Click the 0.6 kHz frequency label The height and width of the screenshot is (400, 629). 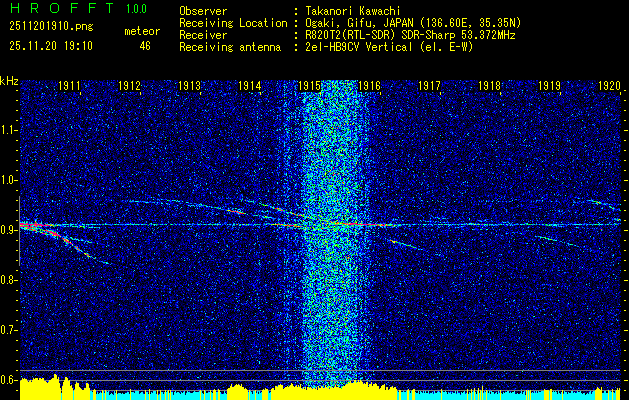pyautogui.click(x=7, y=380)
